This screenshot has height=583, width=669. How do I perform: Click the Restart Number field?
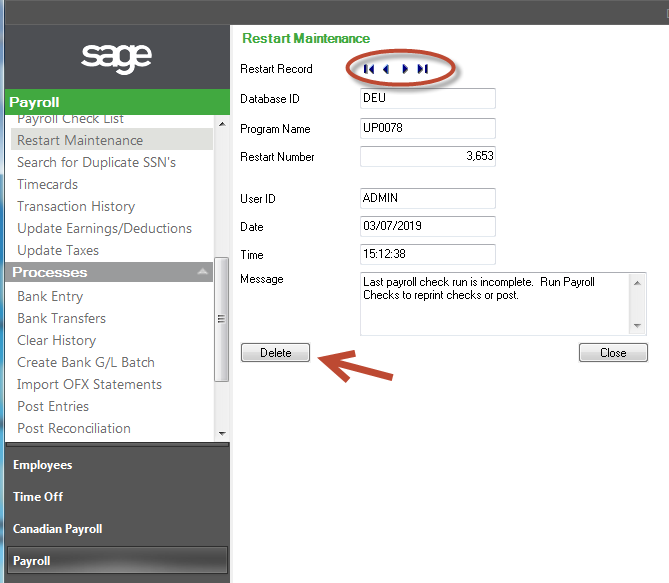click(x=428, y=156)
